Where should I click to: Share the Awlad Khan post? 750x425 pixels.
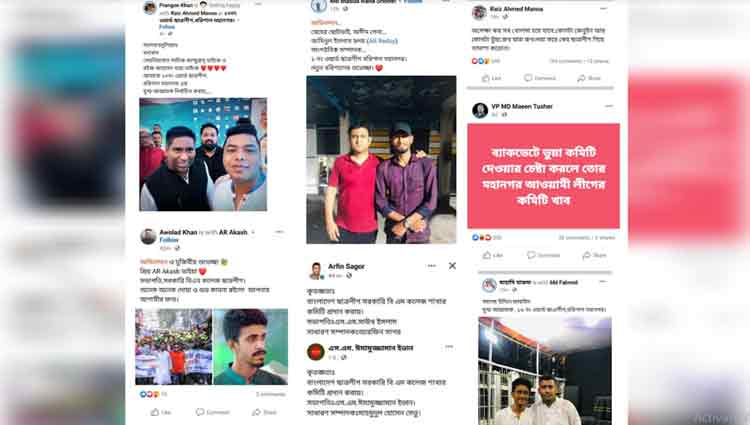click(x=265, y=412)
